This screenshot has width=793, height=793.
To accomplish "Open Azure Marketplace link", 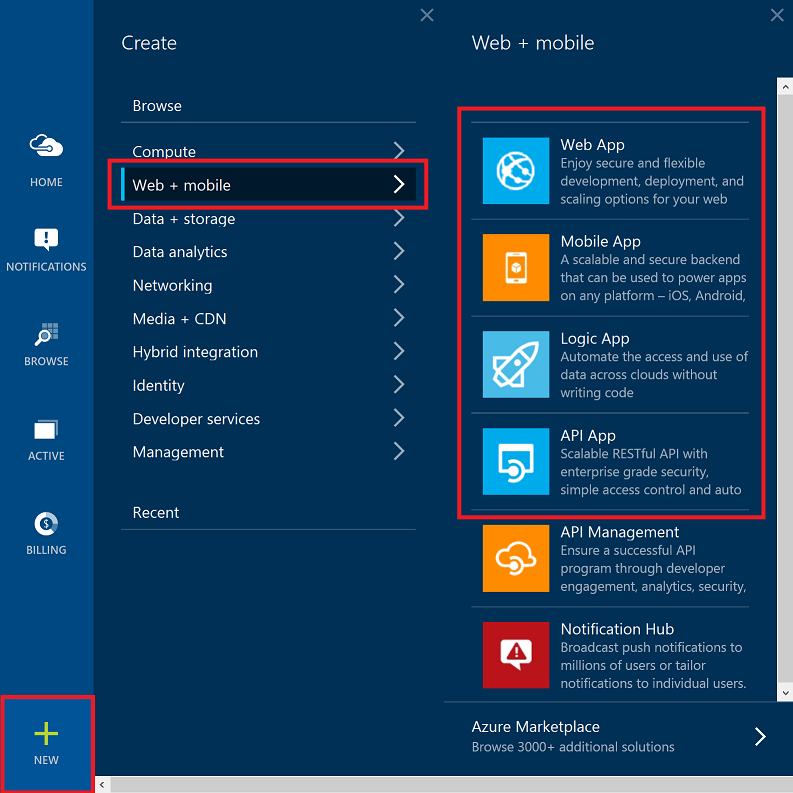I will pyautogui.click(x=536, y=727).
